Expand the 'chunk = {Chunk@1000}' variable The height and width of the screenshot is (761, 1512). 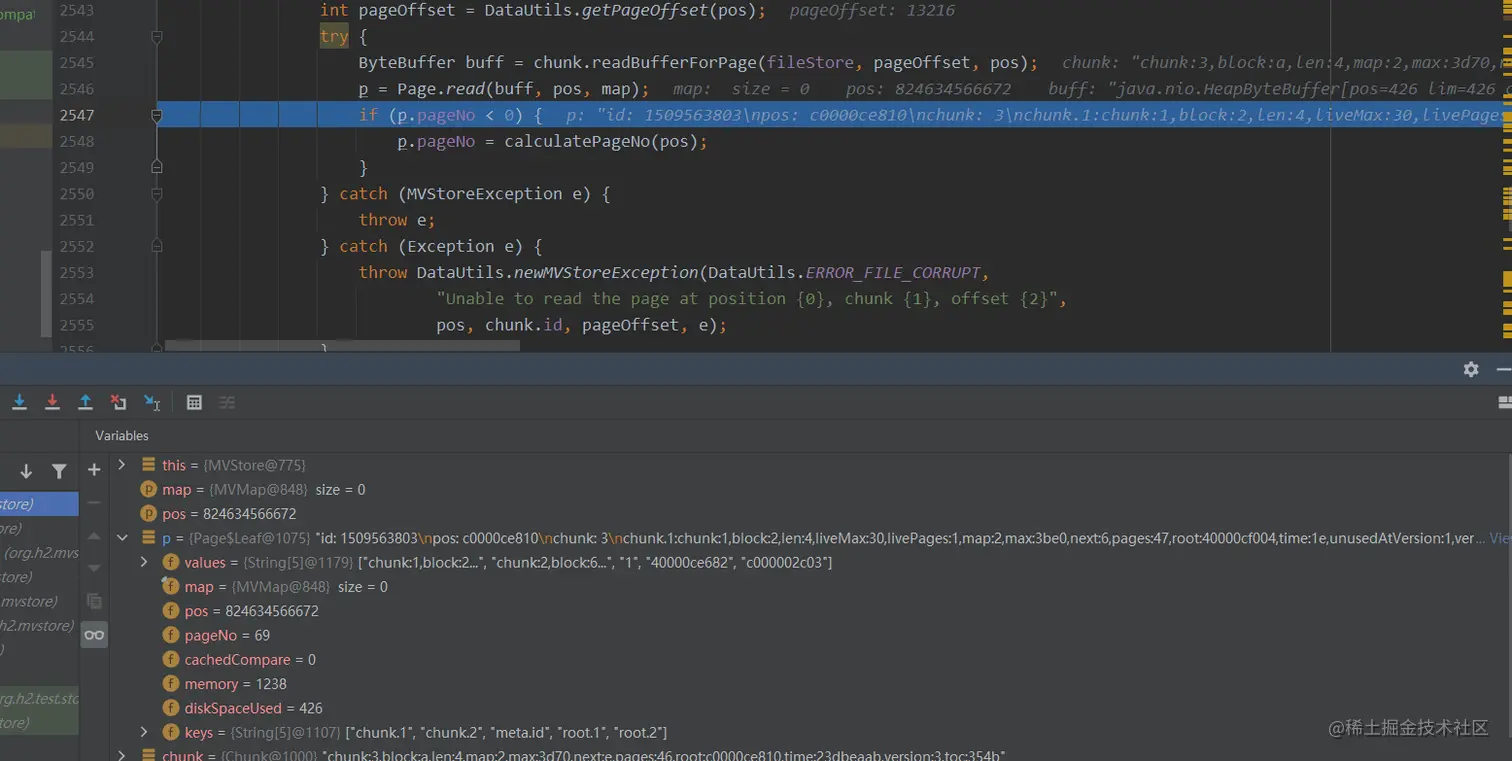tap(122, 755)
